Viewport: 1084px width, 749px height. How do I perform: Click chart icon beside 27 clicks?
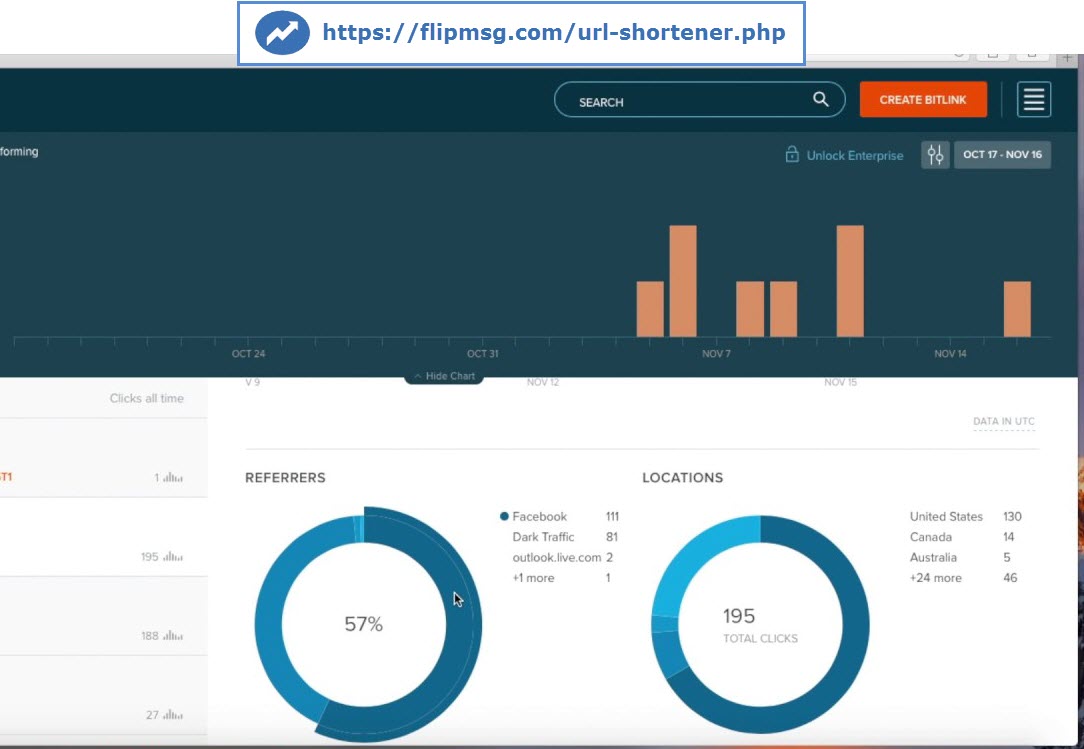tap(173, 715)
